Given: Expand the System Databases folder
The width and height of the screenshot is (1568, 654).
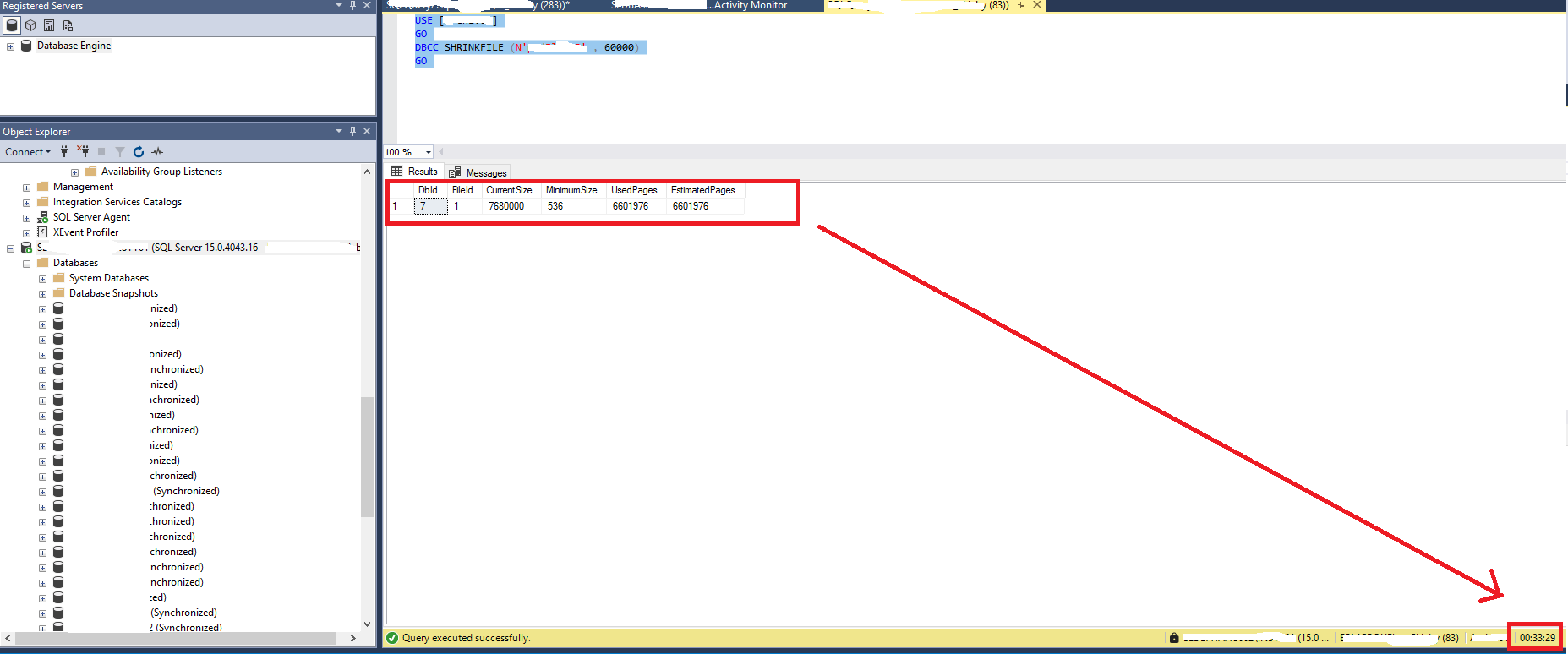Looking at the screenshot, I should pyautogui.click(x=42, y=279).
